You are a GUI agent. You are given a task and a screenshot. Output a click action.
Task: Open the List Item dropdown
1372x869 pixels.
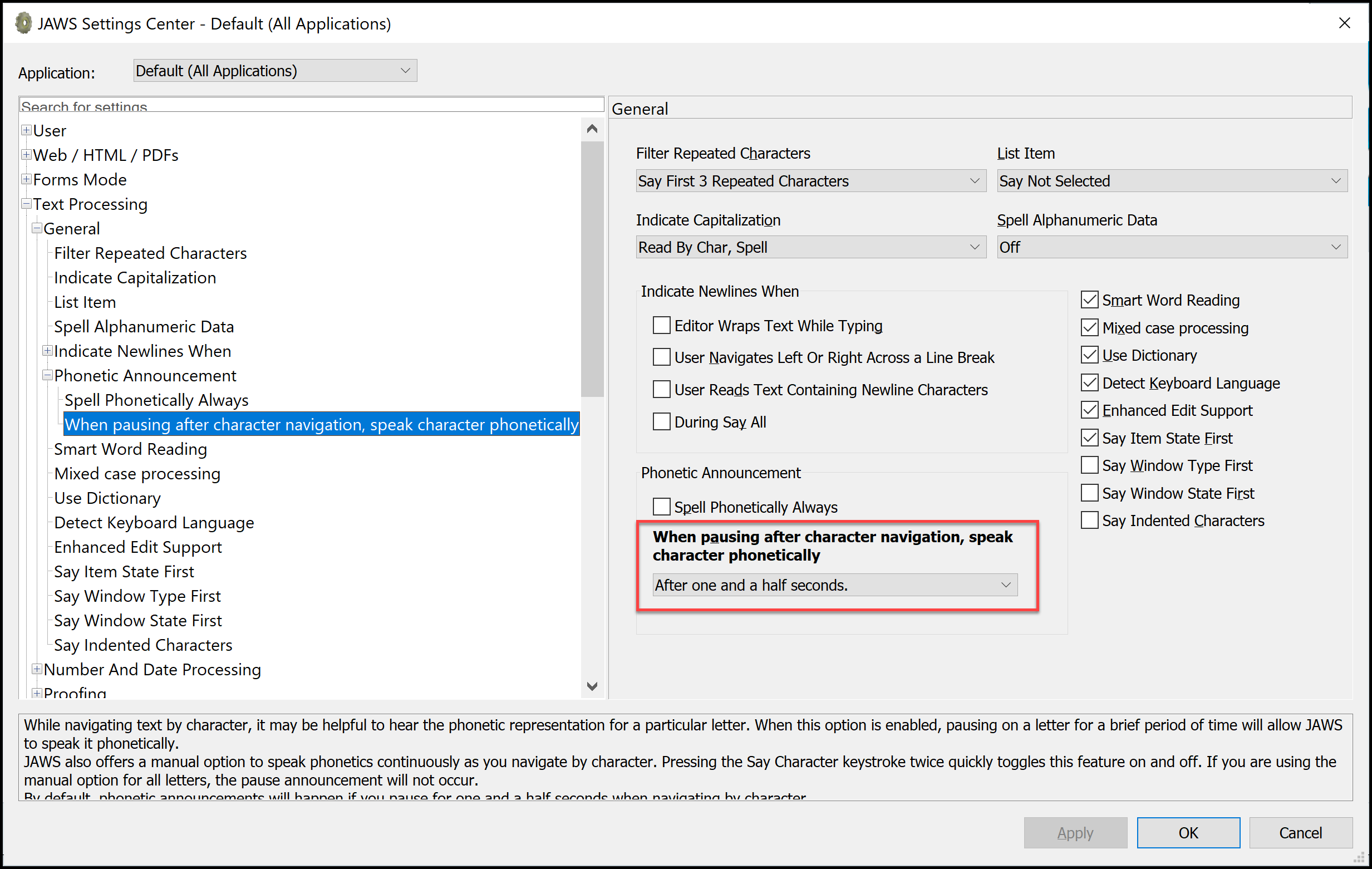[1172, 181]
